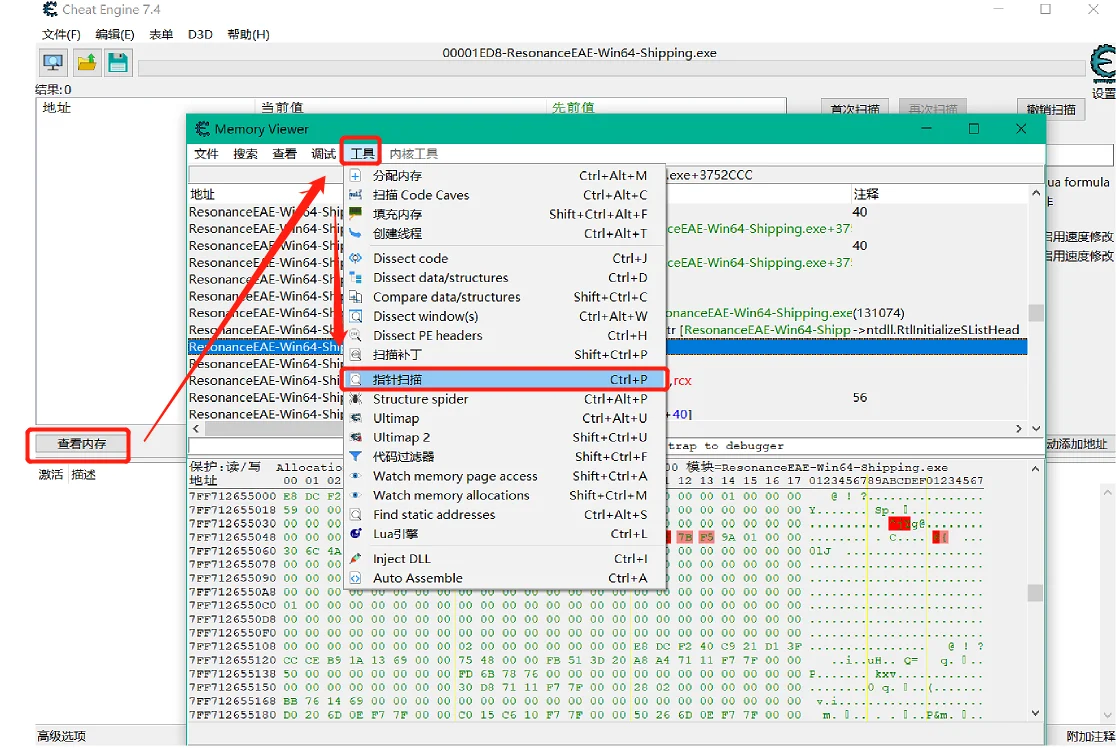
Task: Open the 调试 menu in Memory Viewer
Action: click(x=323, y=154)
